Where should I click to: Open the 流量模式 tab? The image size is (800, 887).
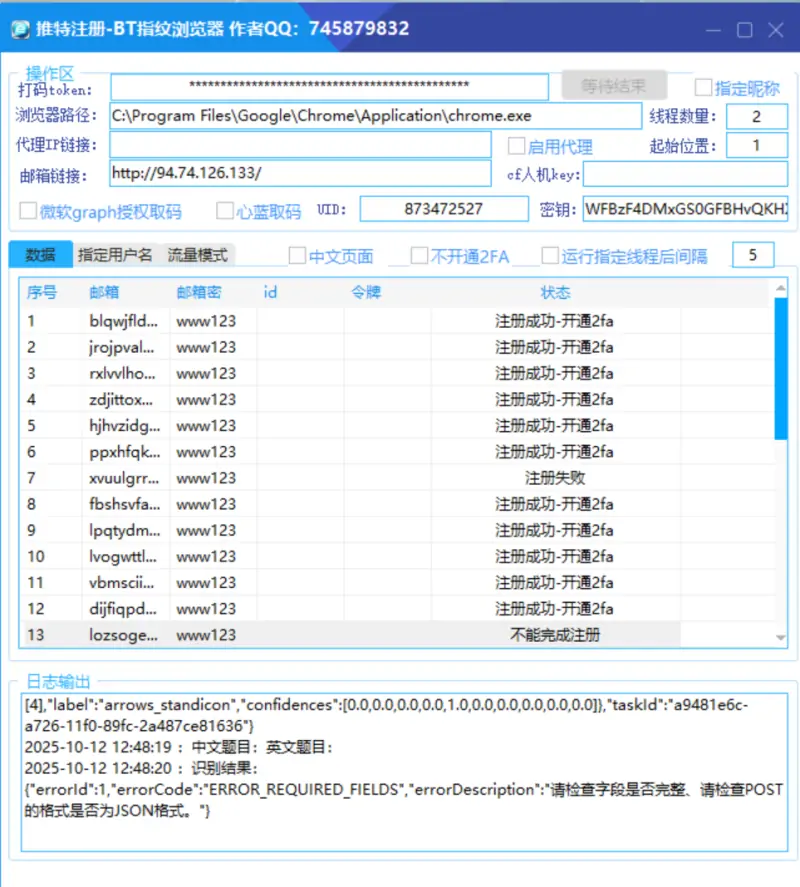coord(197,255)
